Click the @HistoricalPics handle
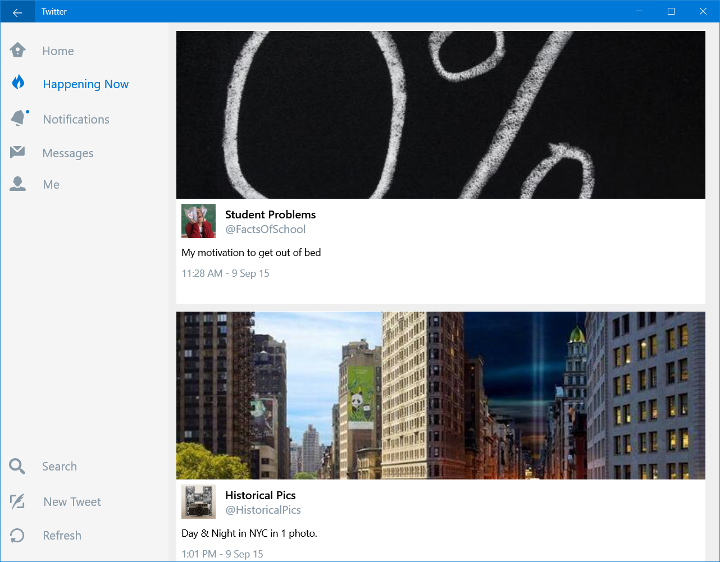This screenshot has width=720, height=562. click(263, 511)
